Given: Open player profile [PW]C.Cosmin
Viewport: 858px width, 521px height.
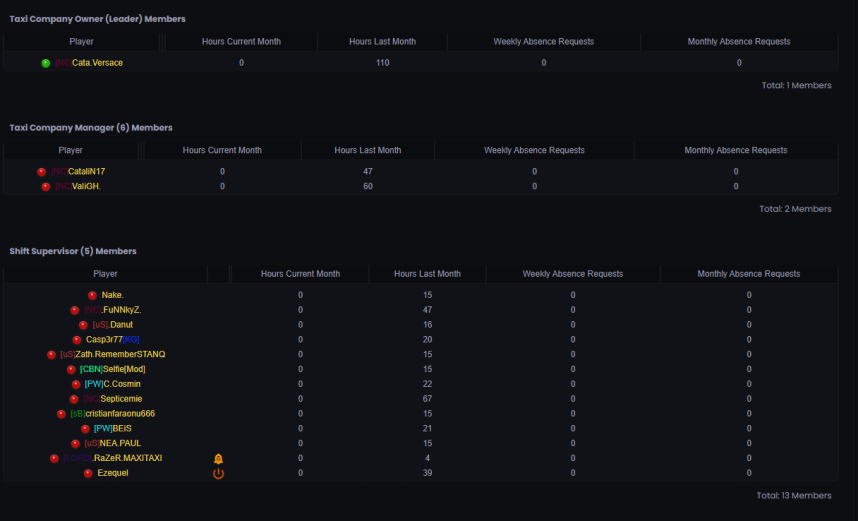Looking at the screenshot, I should coord(113,384).
